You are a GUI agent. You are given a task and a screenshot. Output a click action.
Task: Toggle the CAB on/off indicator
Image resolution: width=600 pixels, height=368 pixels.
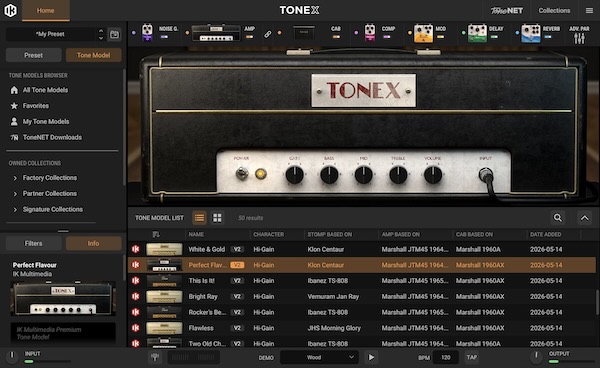point(336,37)
